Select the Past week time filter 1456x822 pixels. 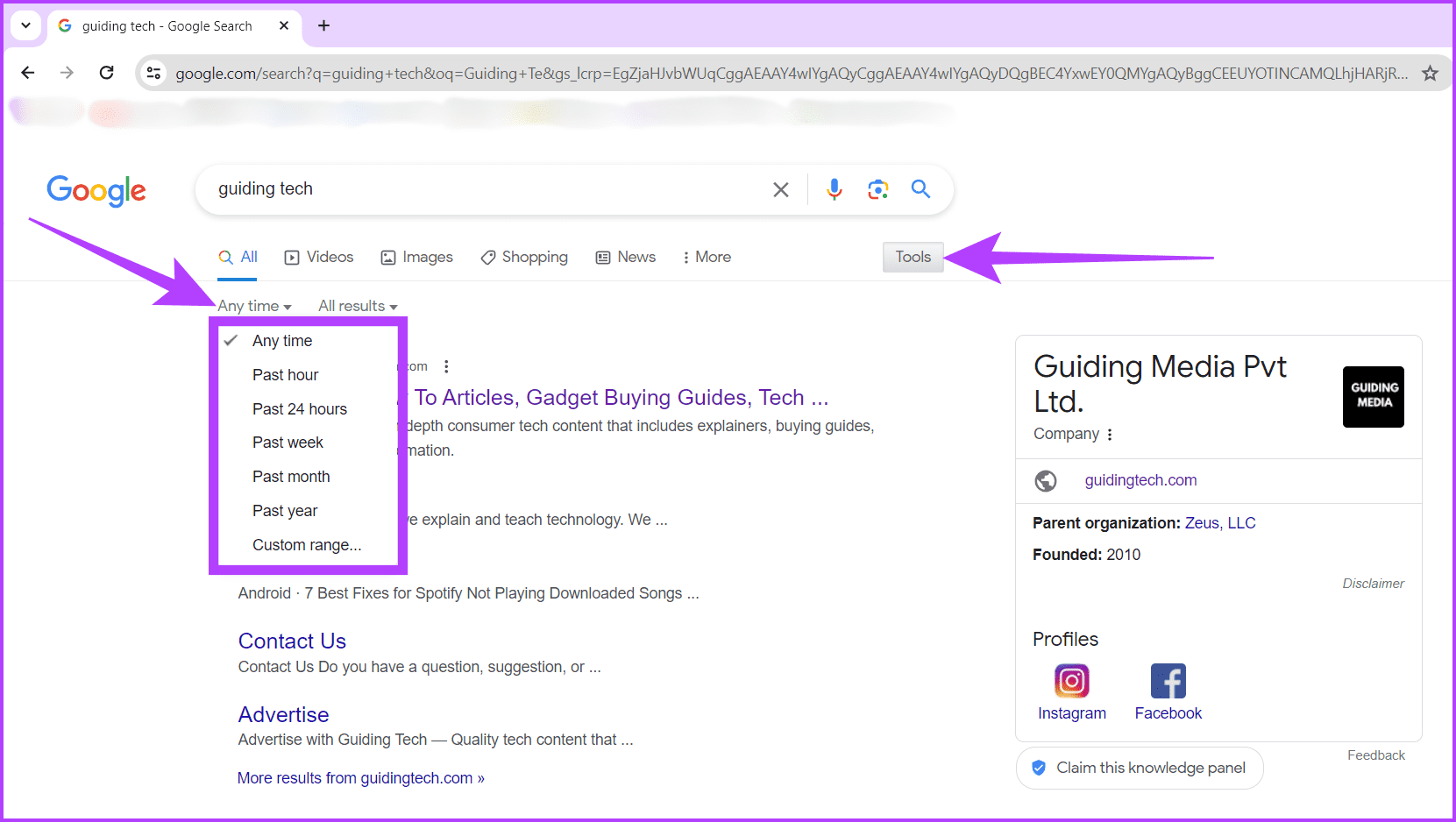pyautogui.click(x=288, y=443)
